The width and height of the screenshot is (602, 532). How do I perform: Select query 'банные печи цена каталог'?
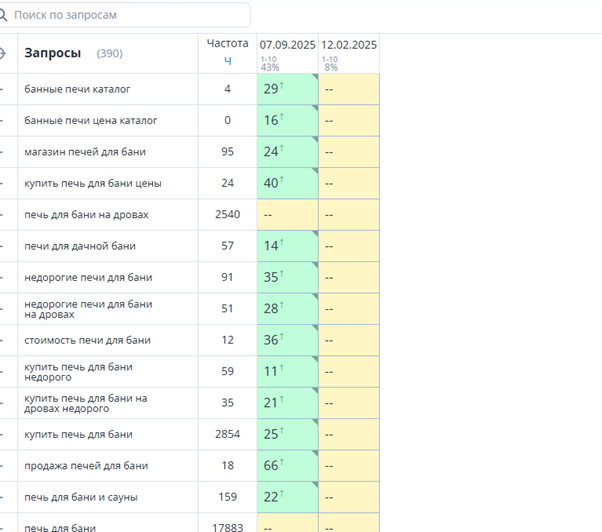pos(91,121)
